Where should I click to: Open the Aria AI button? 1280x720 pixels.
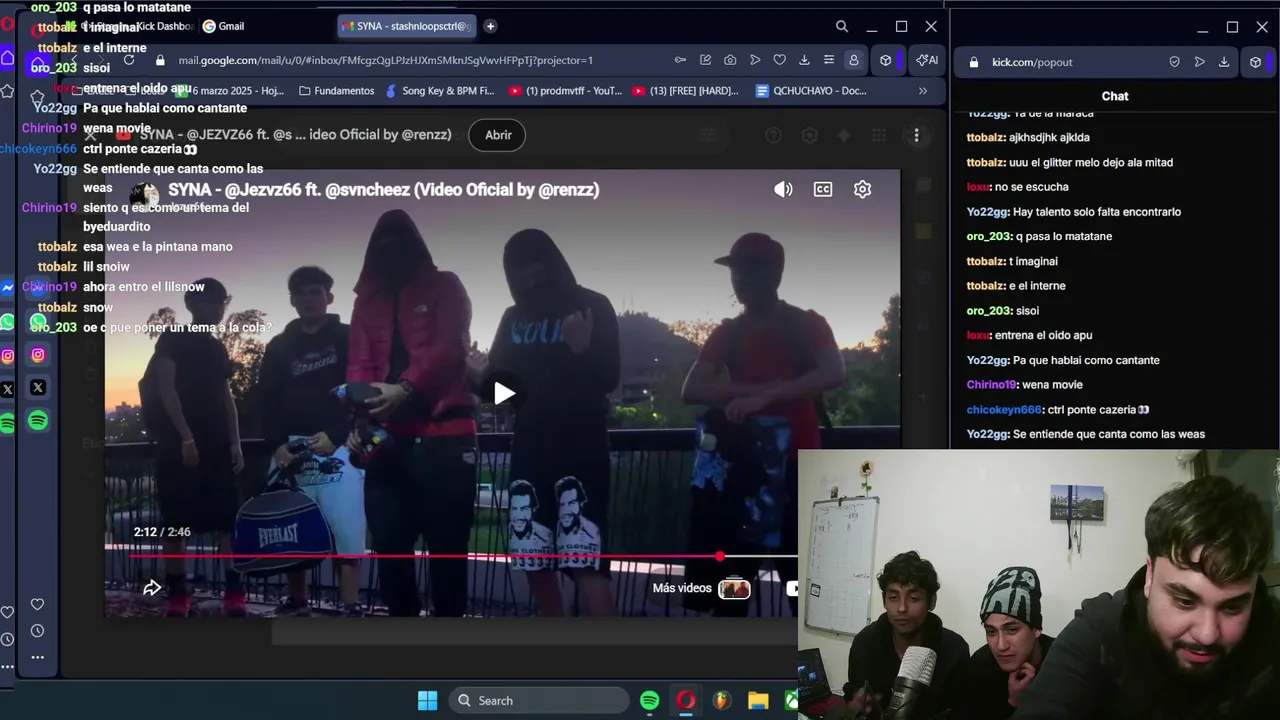(927, 60)
